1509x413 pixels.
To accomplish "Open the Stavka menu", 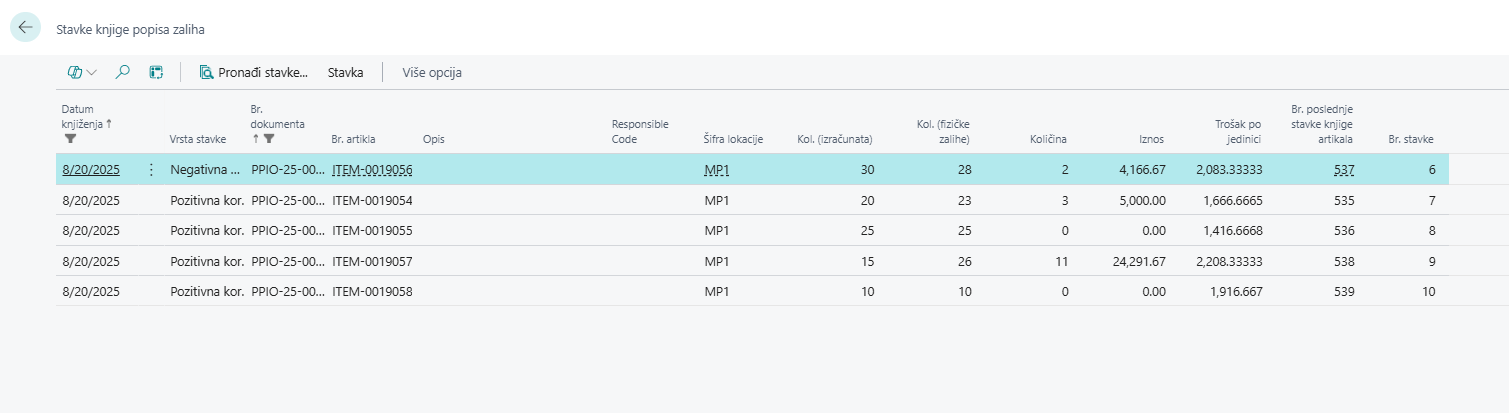I will click(345, 72).
